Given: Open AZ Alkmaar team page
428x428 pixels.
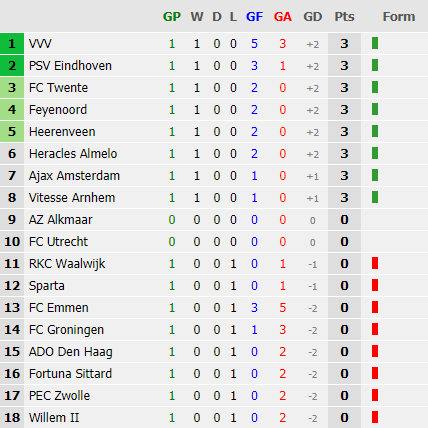Looking at the screenshot, I should 61,220.
